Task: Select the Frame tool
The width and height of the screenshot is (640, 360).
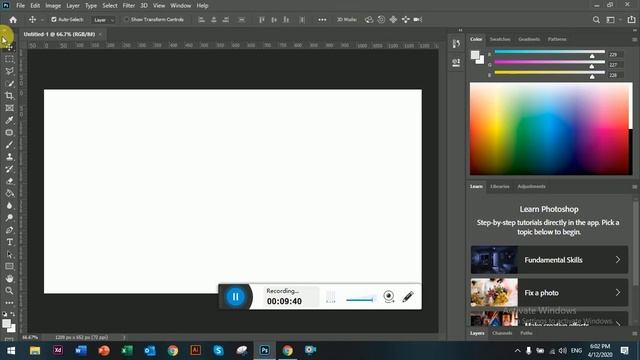Action: tap(9, 108)
